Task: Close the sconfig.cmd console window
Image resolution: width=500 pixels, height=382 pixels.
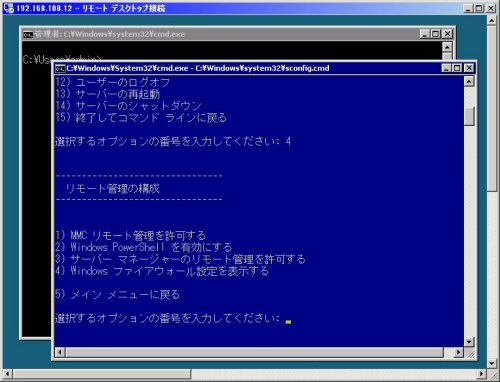Action: point(469,68)
